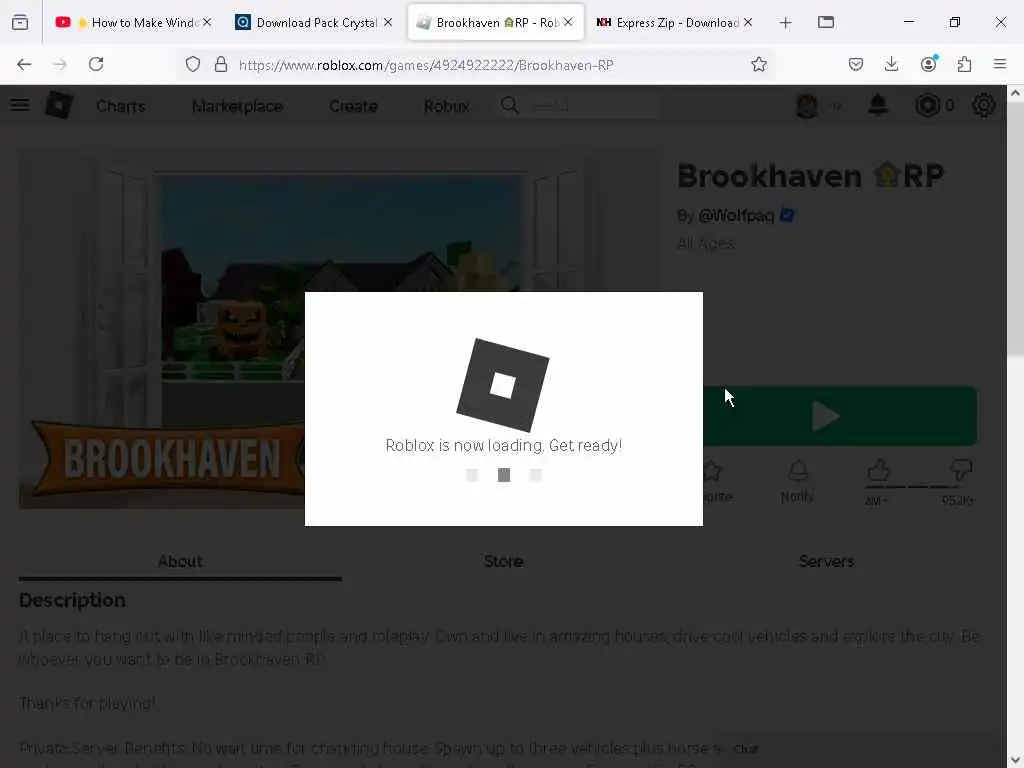Click the Firefox tab list button
This screenshot has width=1024, height=768.
pyautogui.click(x=20, y=22)
